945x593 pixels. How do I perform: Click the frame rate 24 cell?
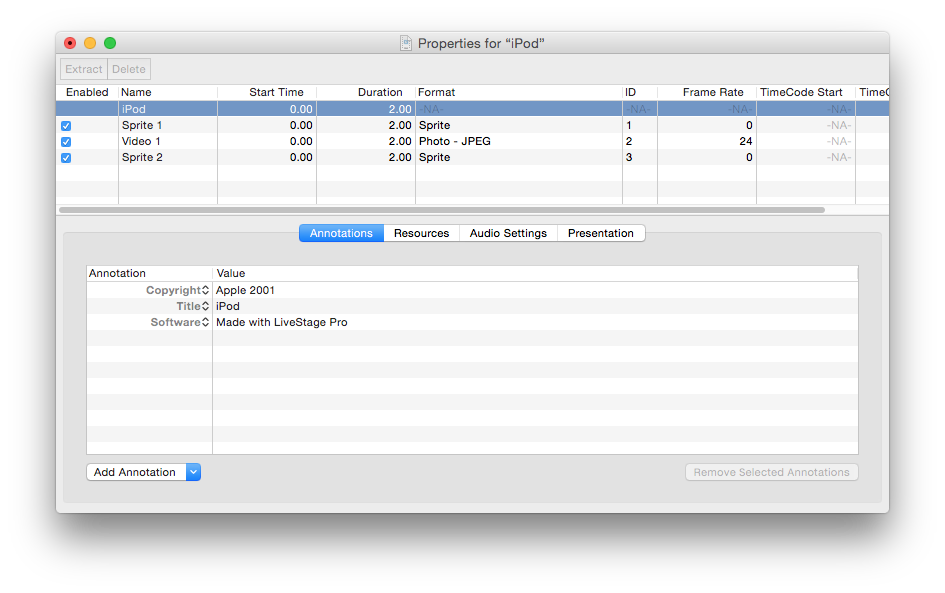pyautogui.click(x=746, y=141)
